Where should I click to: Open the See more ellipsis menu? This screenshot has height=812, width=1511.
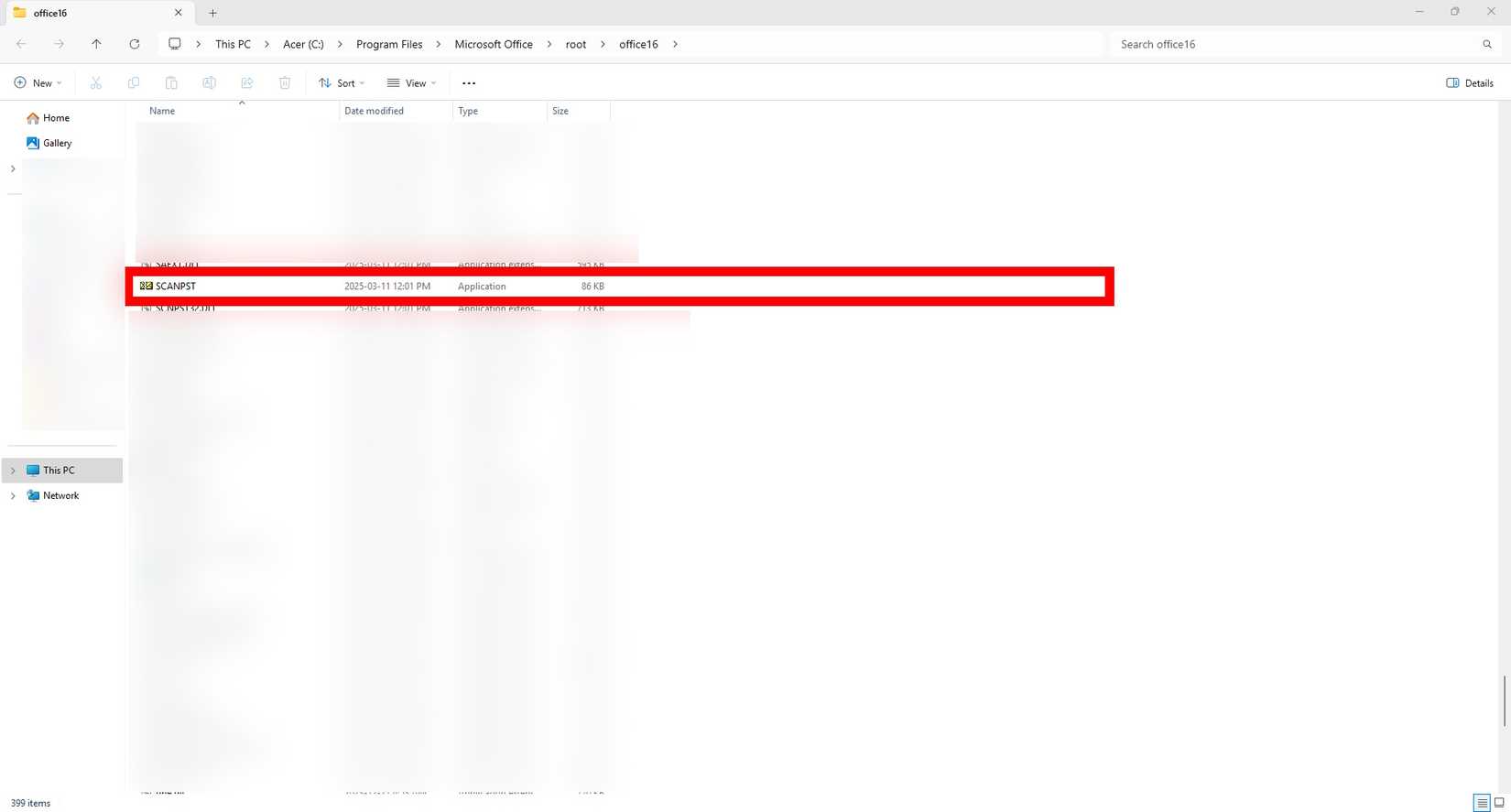point(469,83)
